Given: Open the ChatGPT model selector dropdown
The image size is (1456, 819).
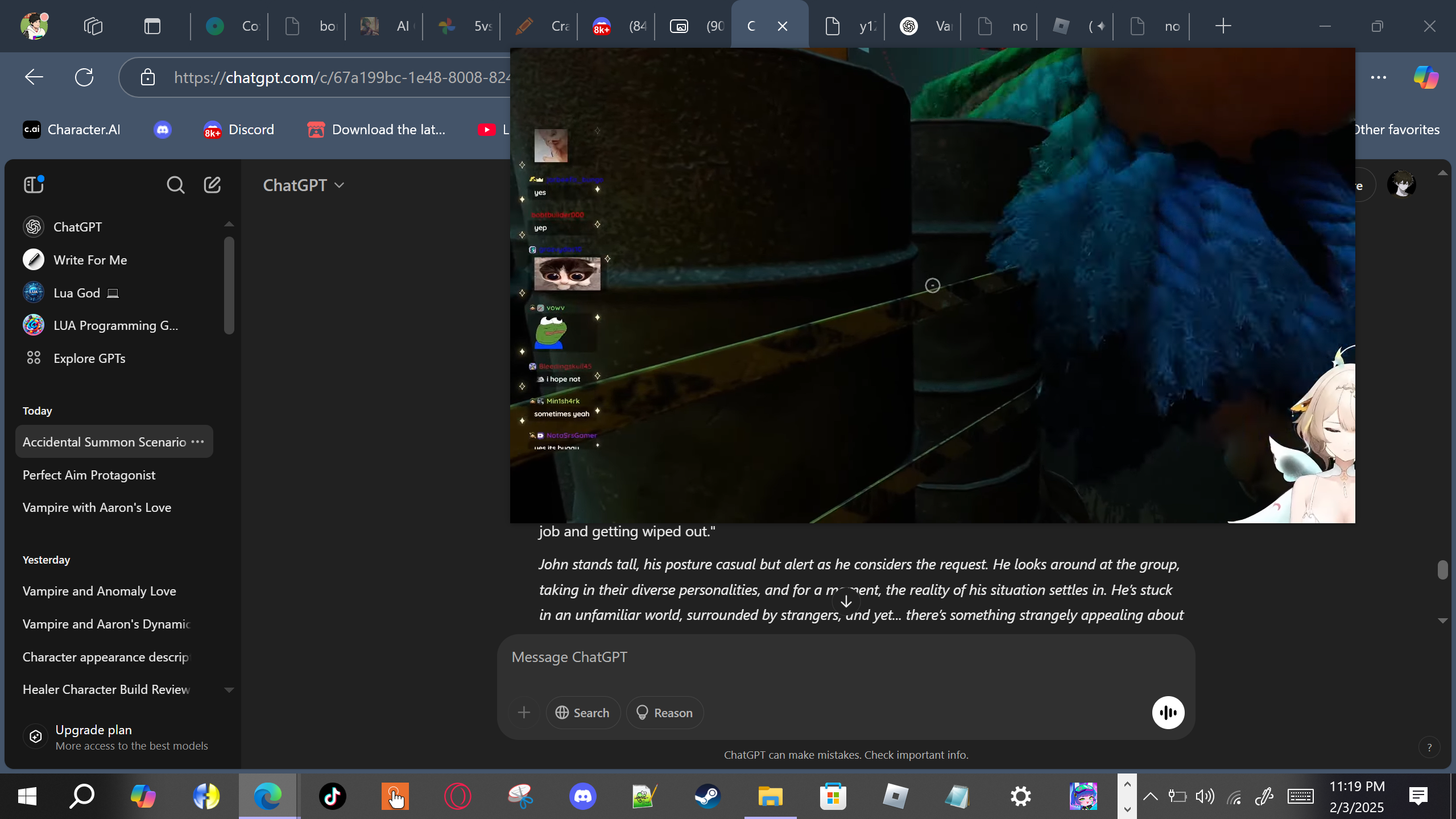Looking at the screenshot, I should 304,185.
